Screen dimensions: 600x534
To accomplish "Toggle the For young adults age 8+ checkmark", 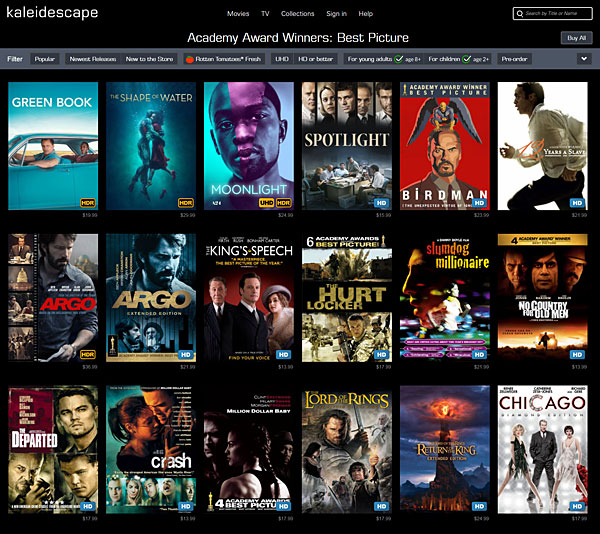I will pos(399,59).
